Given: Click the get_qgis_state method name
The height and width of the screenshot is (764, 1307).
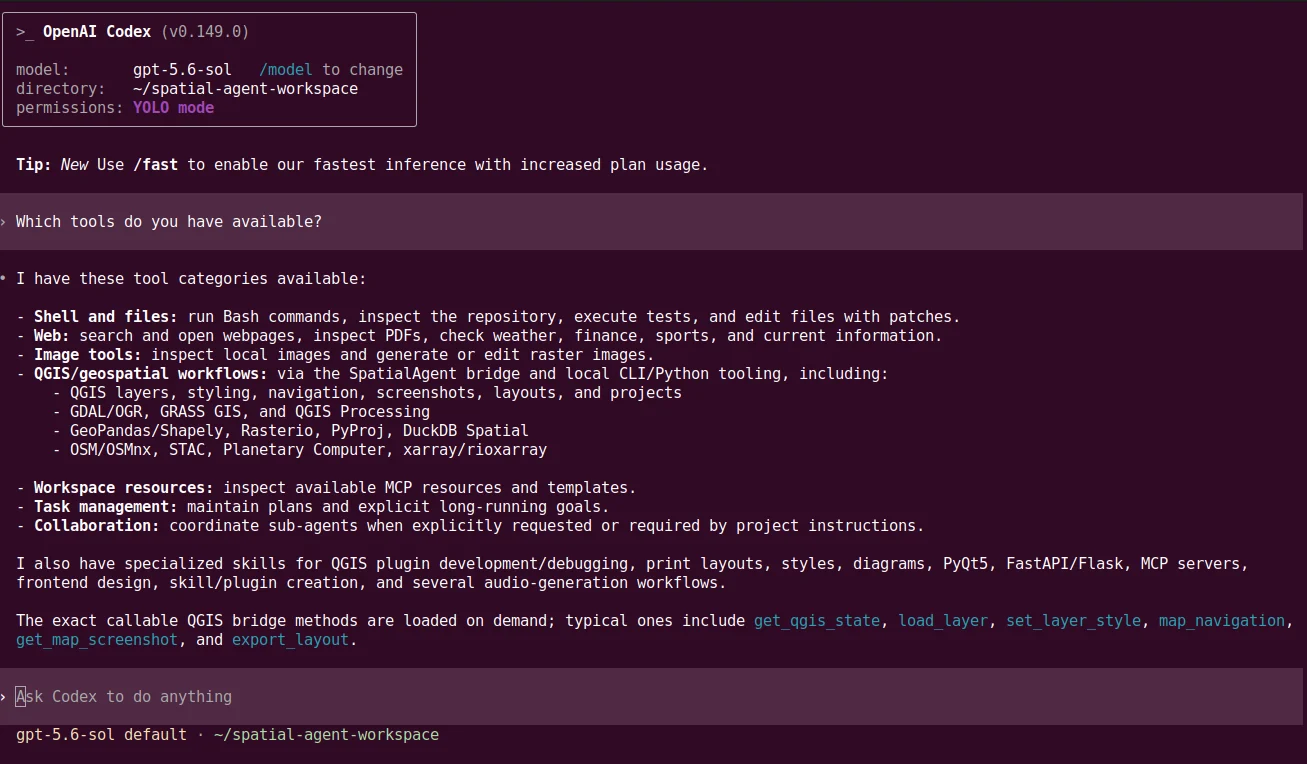Looking at the screenshot, I should [x=817, y=621].
